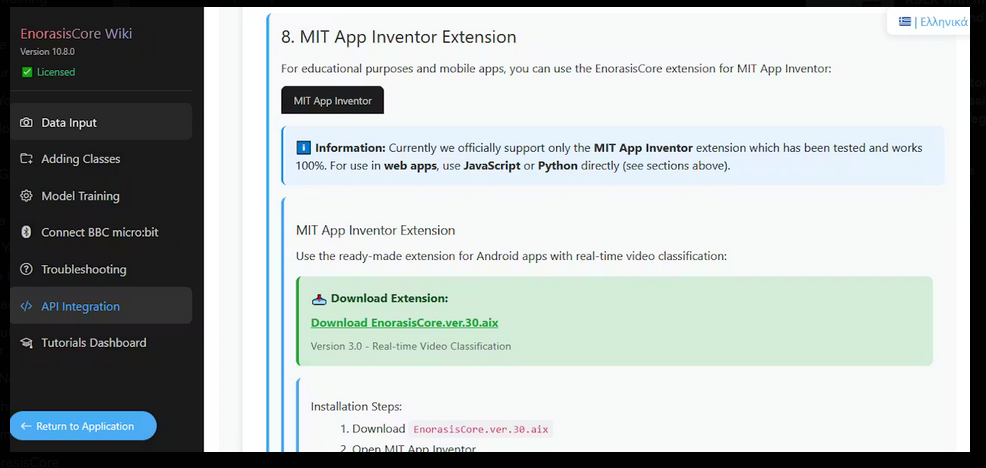Click the left arrow icon on Return to Application
986x468 pixels.
(26, 426)
